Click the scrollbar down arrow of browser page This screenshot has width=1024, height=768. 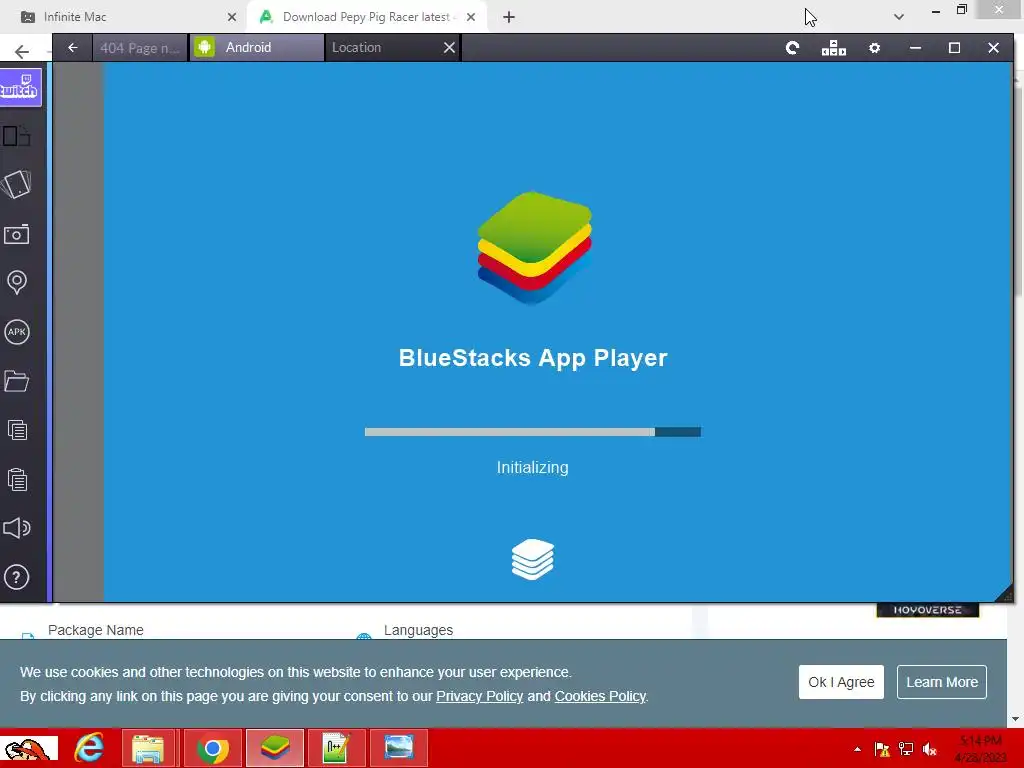pos(1016,719)
